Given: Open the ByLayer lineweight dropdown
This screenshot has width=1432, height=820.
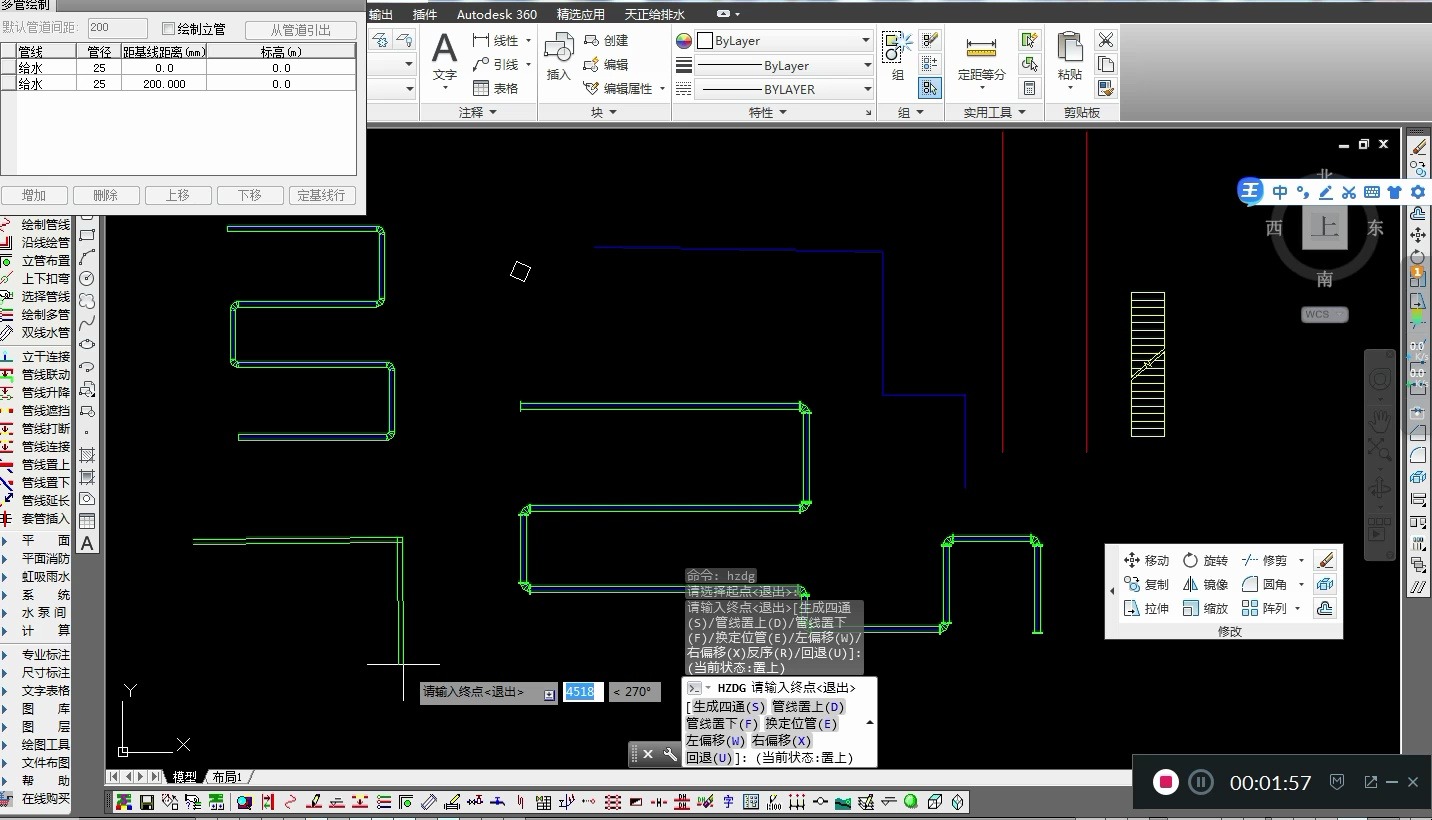Looking at the screenshot, I should (x=784, y=65).
